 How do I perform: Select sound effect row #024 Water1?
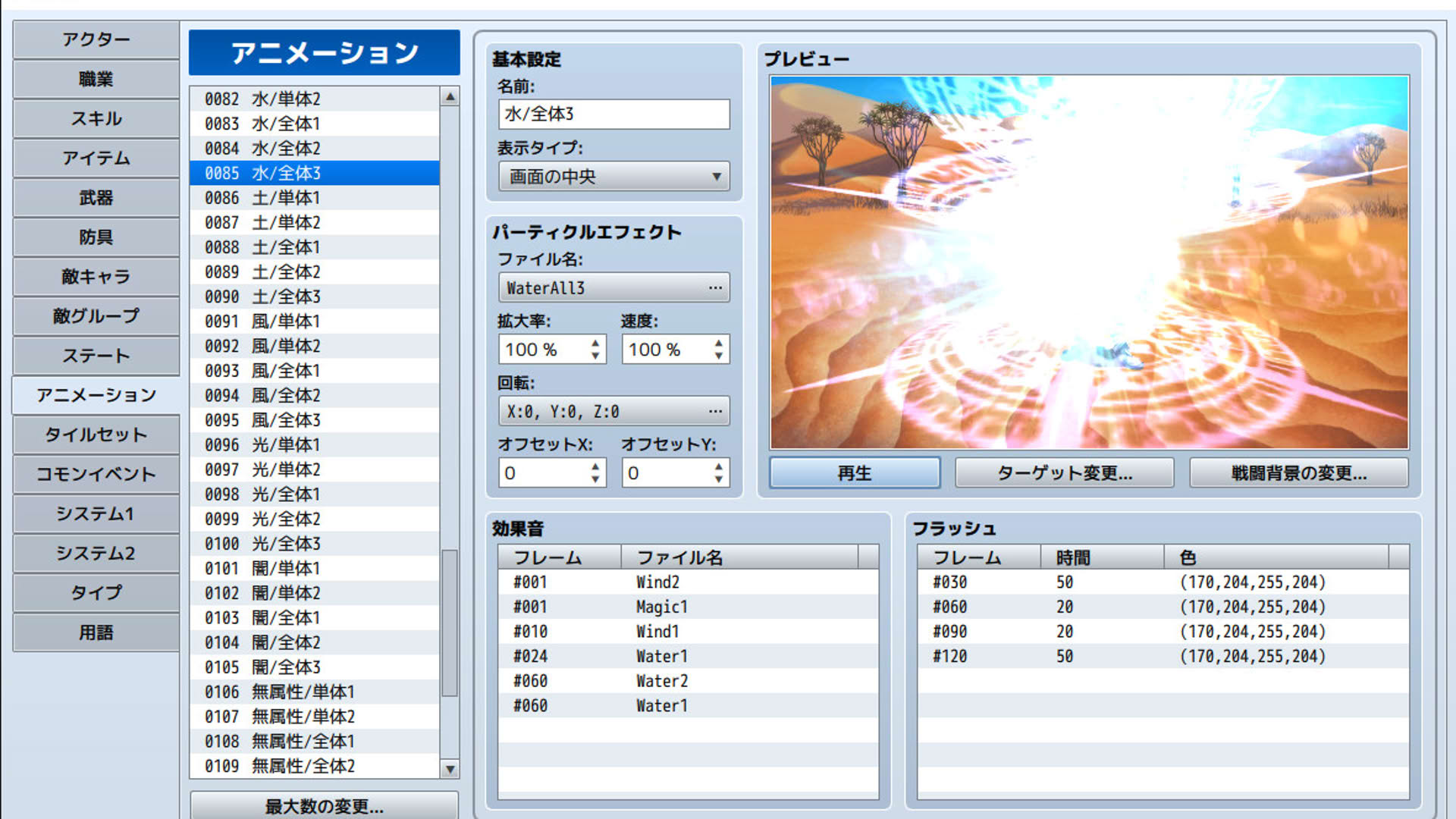pyautogui.click(x=688, y=657)
